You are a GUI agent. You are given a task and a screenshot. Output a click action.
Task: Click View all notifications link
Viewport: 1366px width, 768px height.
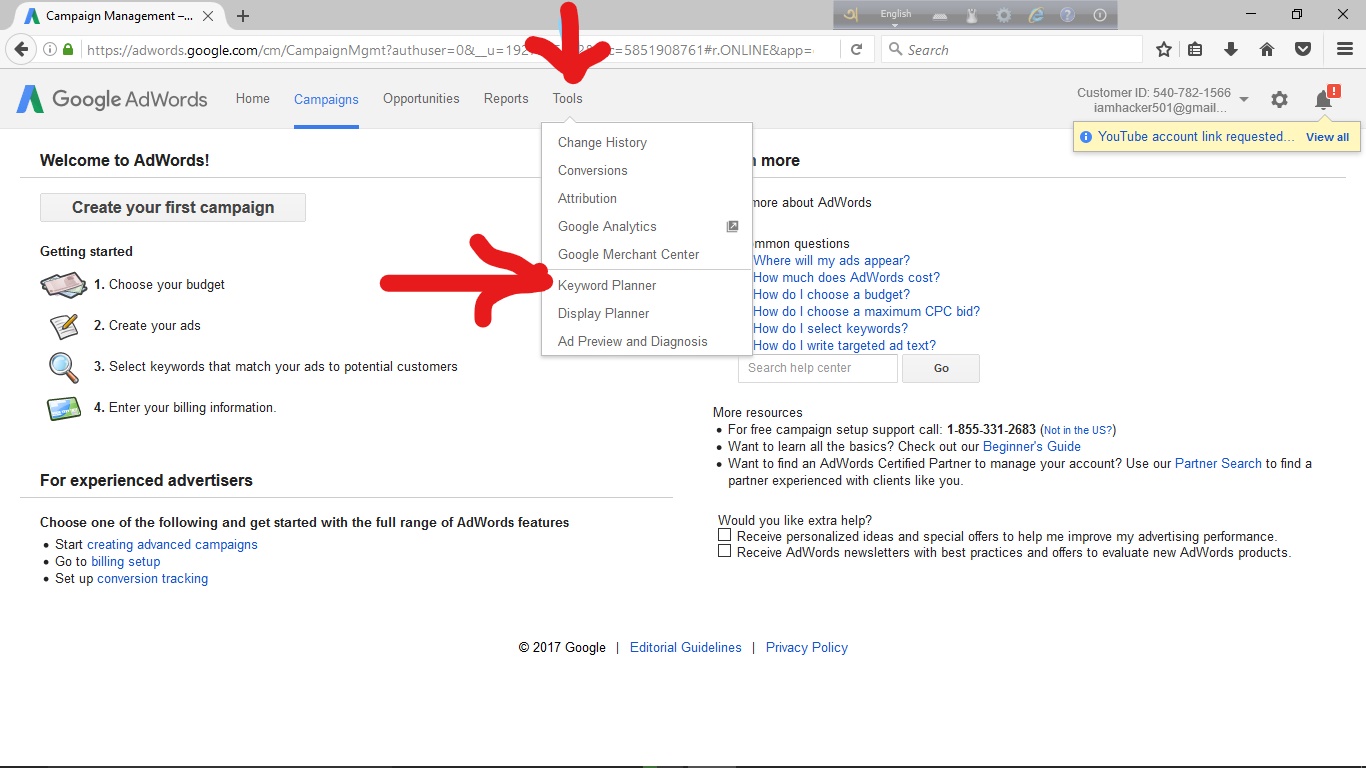point(1327,137)
